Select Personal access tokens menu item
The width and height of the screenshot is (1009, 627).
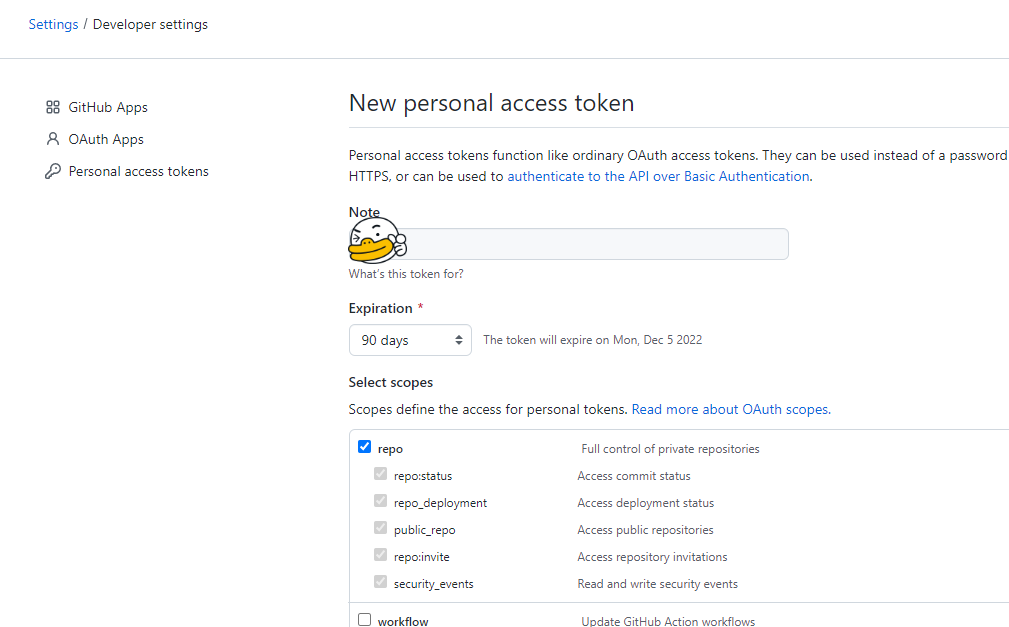(x=138, y=171)
